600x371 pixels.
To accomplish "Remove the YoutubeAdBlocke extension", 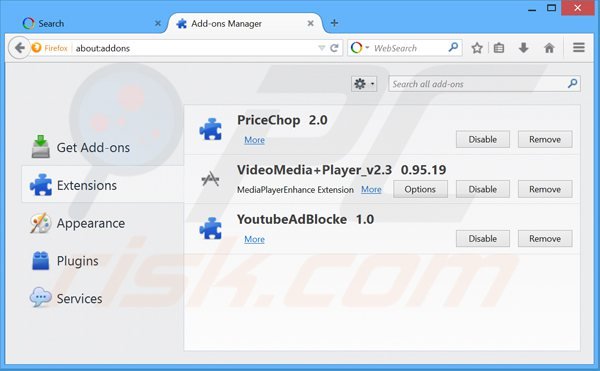I will 545,239.
